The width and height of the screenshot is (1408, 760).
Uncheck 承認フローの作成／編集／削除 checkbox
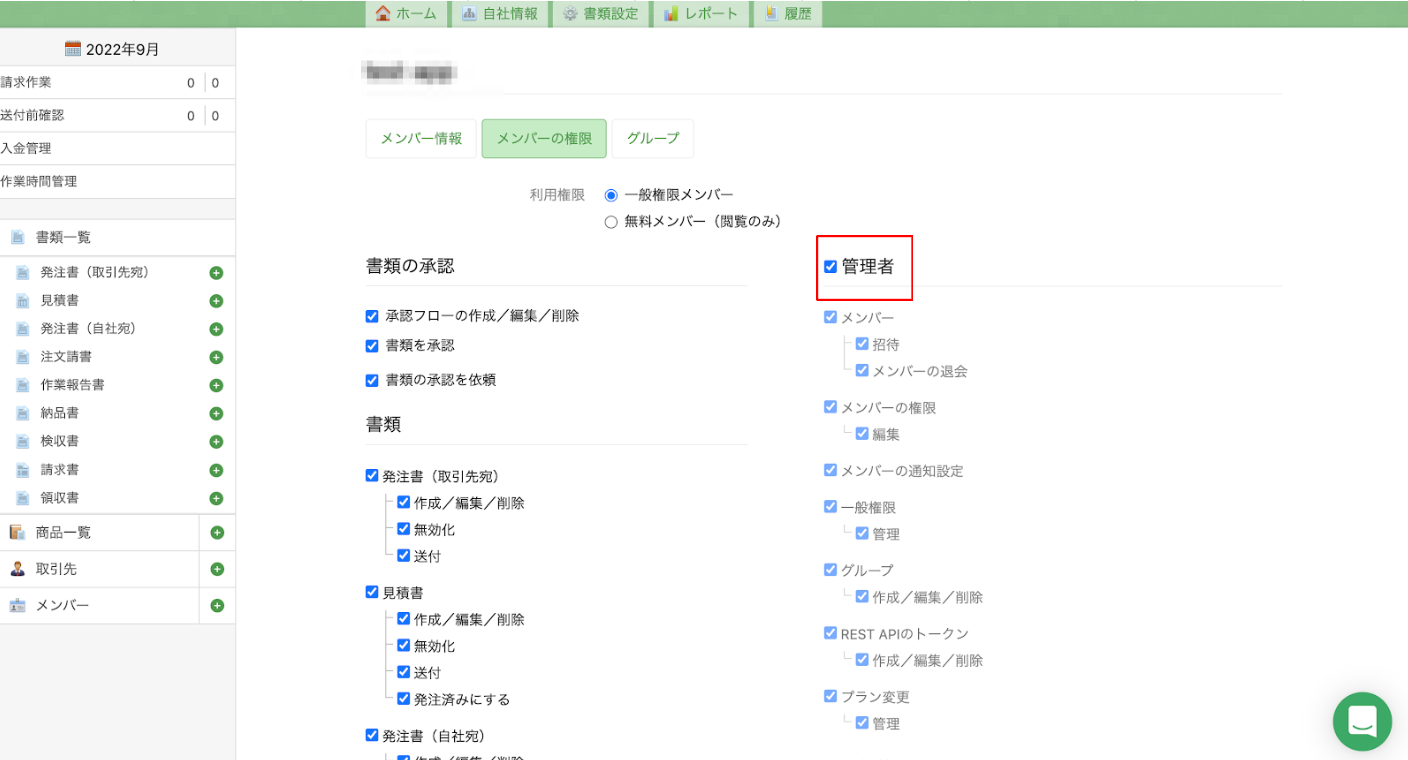click(x=372, y=316)
